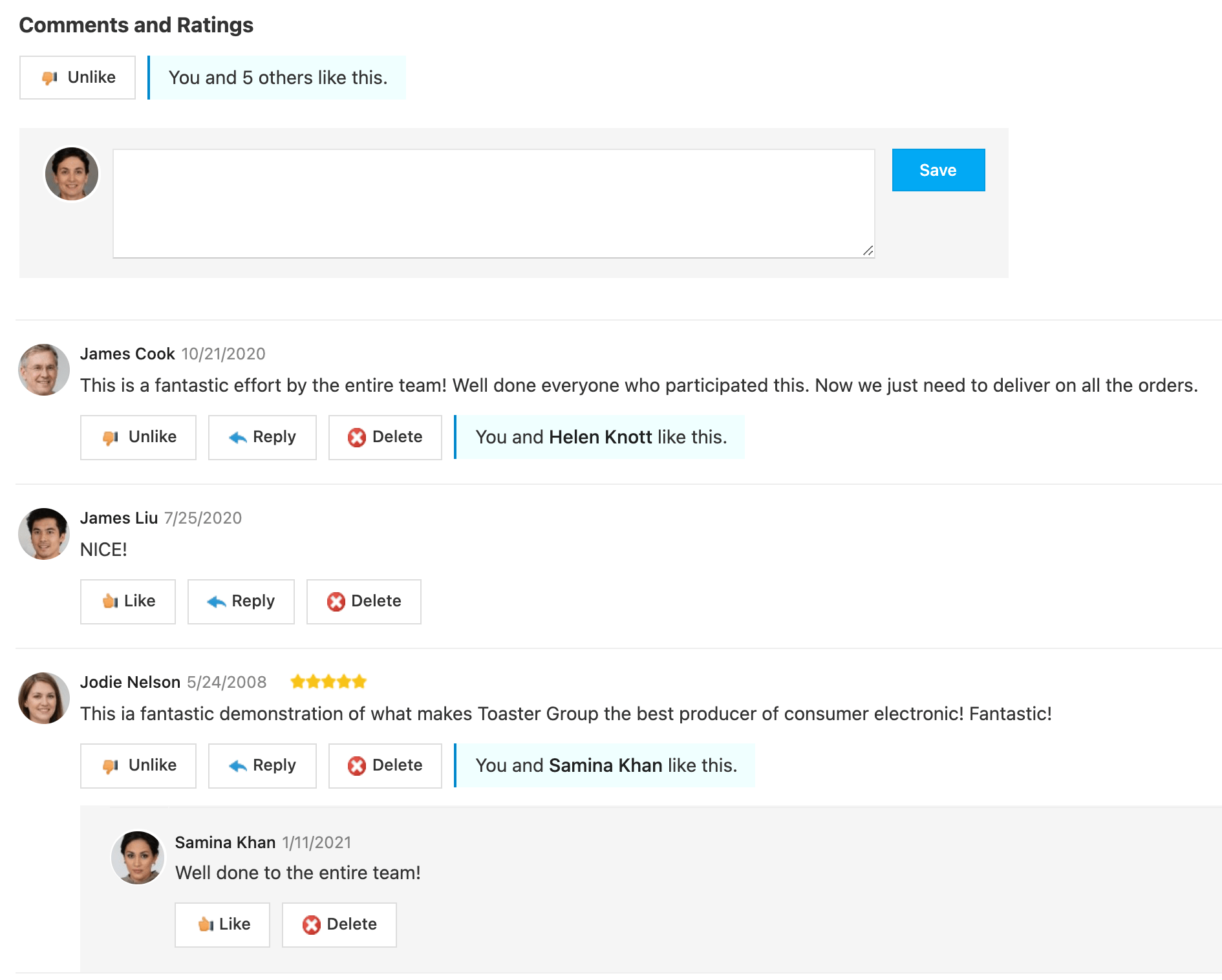The image size is (1222, 980).
Task: Click the top Unlike button for the page
Action: (x=78, y=78)
